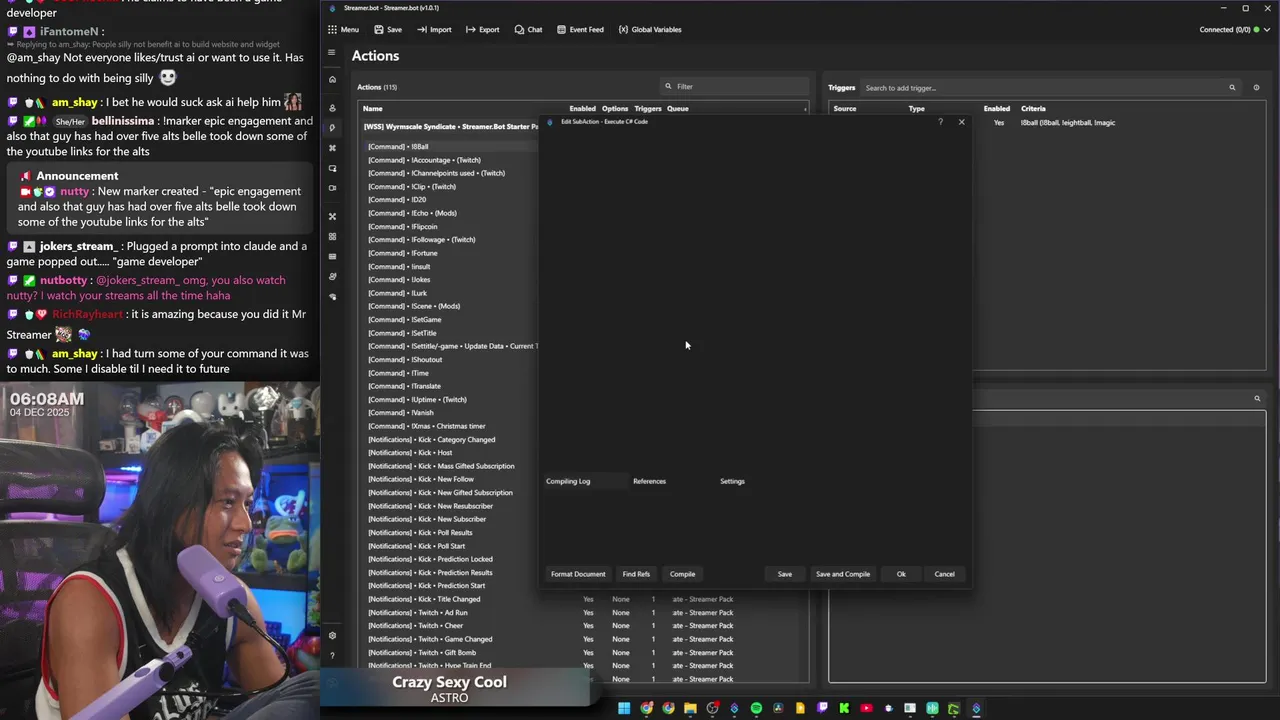Select [Command] !Lurk action

398,293
